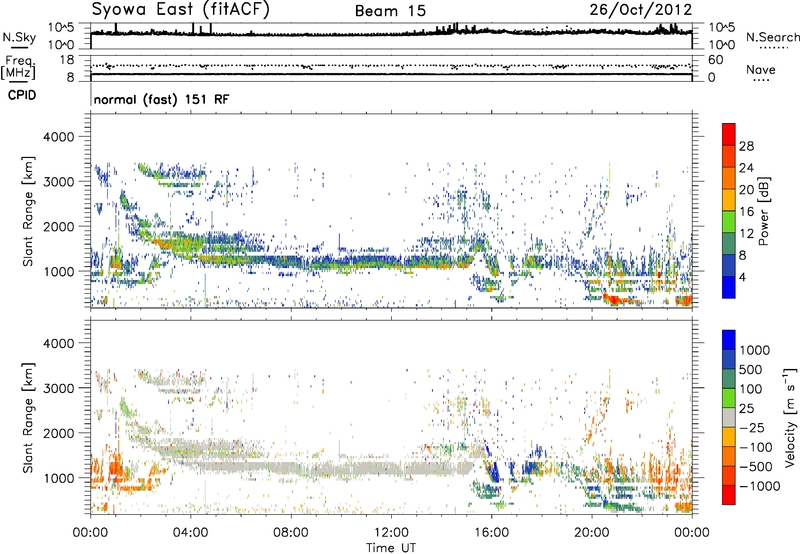The width and height of the screenshot is (800, 554).
Task: Click the power panel 'Slant Range [km]' label
Action: click(28, 211)
